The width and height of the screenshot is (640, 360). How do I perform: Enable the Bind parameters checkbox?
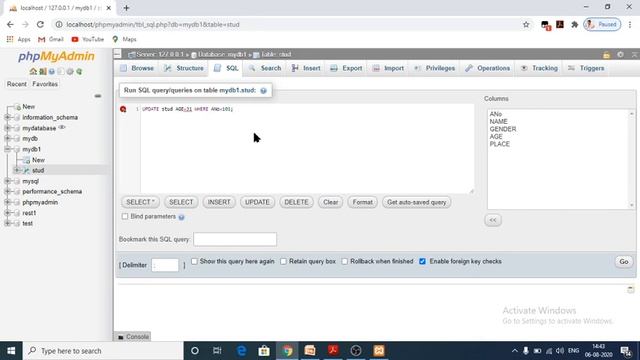[x=125, y=216]
